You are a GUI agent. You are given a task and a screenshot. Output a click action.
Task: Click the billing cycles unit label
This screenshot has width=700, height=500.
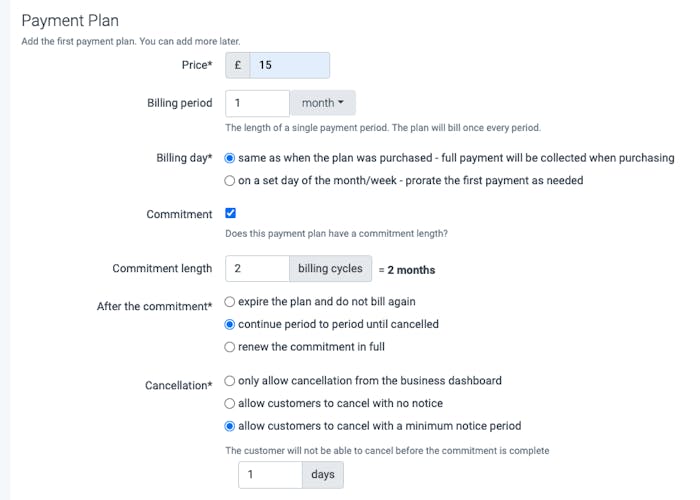coord(330,269)
